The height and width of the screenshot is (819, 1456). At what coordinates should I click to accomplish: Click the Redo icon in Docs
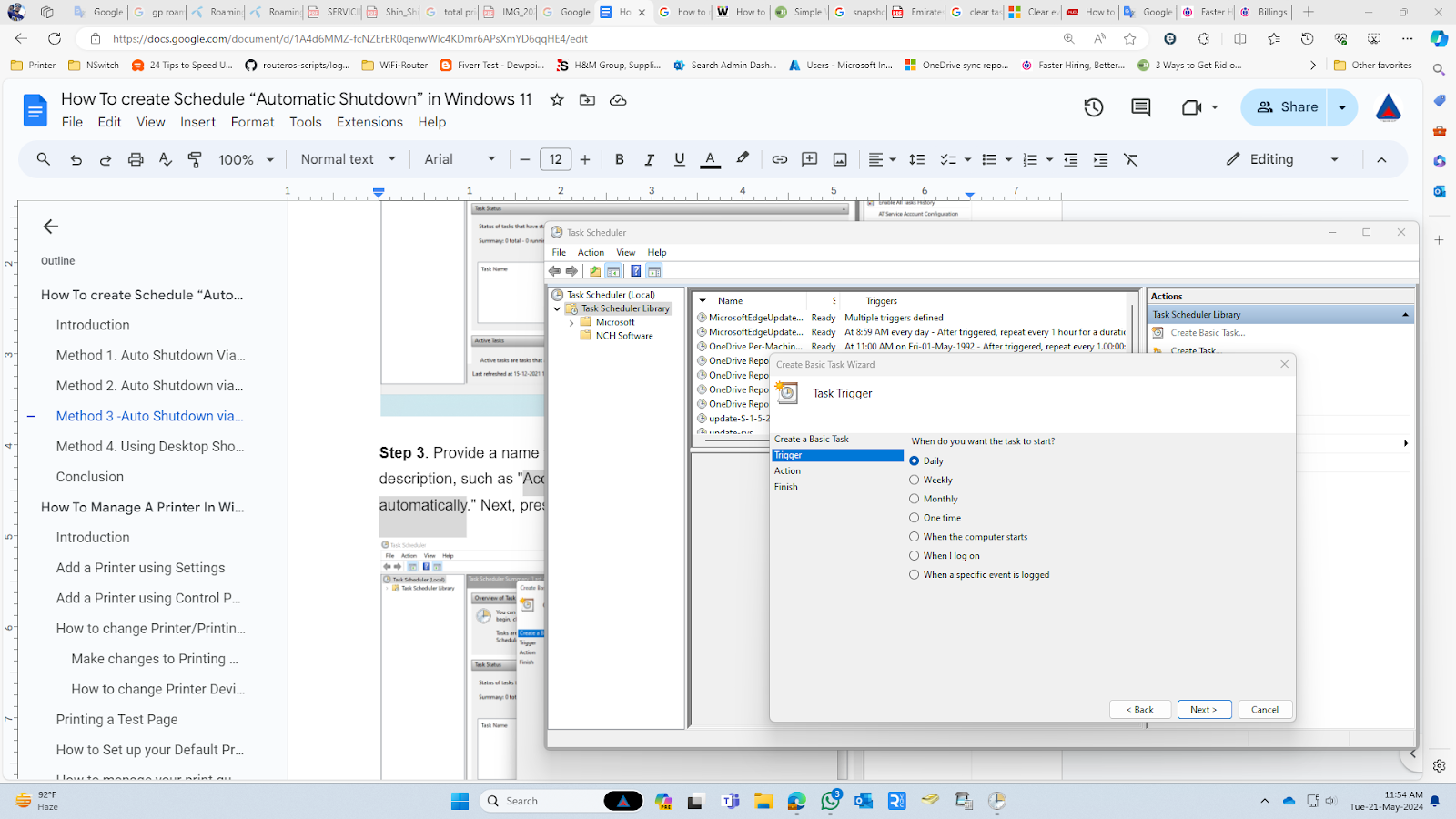pyautogui.click(x=106, y=159)
